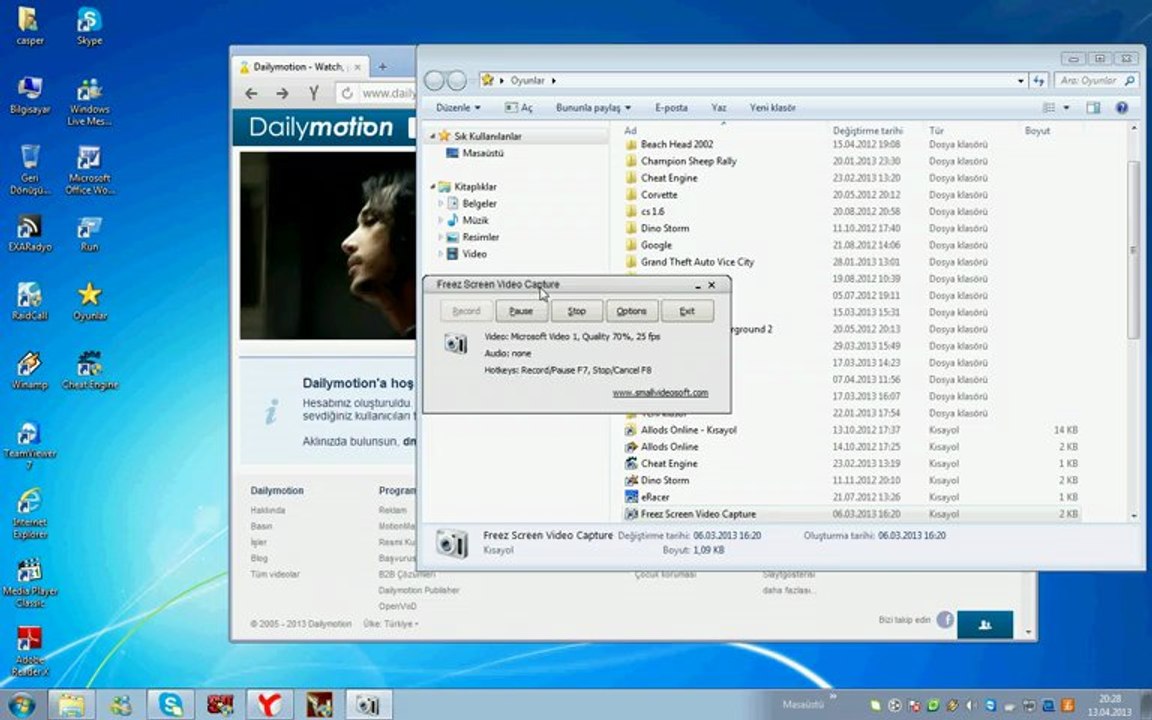Switch to Freez Screen Capture taskbar button
Screen dimensions: 1152x720
(369, 705)
